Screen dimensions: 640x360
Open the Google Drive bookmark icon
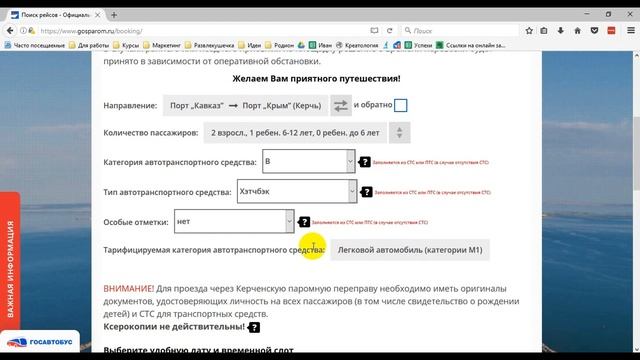click(301, 45)
